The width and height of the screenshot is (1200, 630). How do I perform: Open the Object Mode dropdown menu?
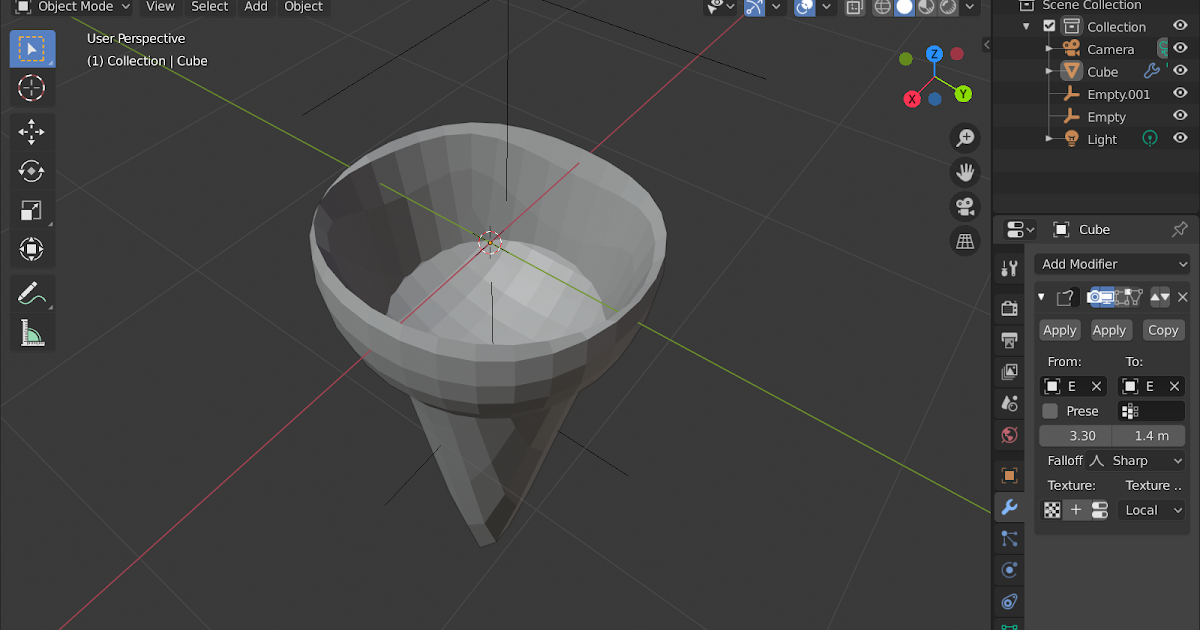(70, 7)
